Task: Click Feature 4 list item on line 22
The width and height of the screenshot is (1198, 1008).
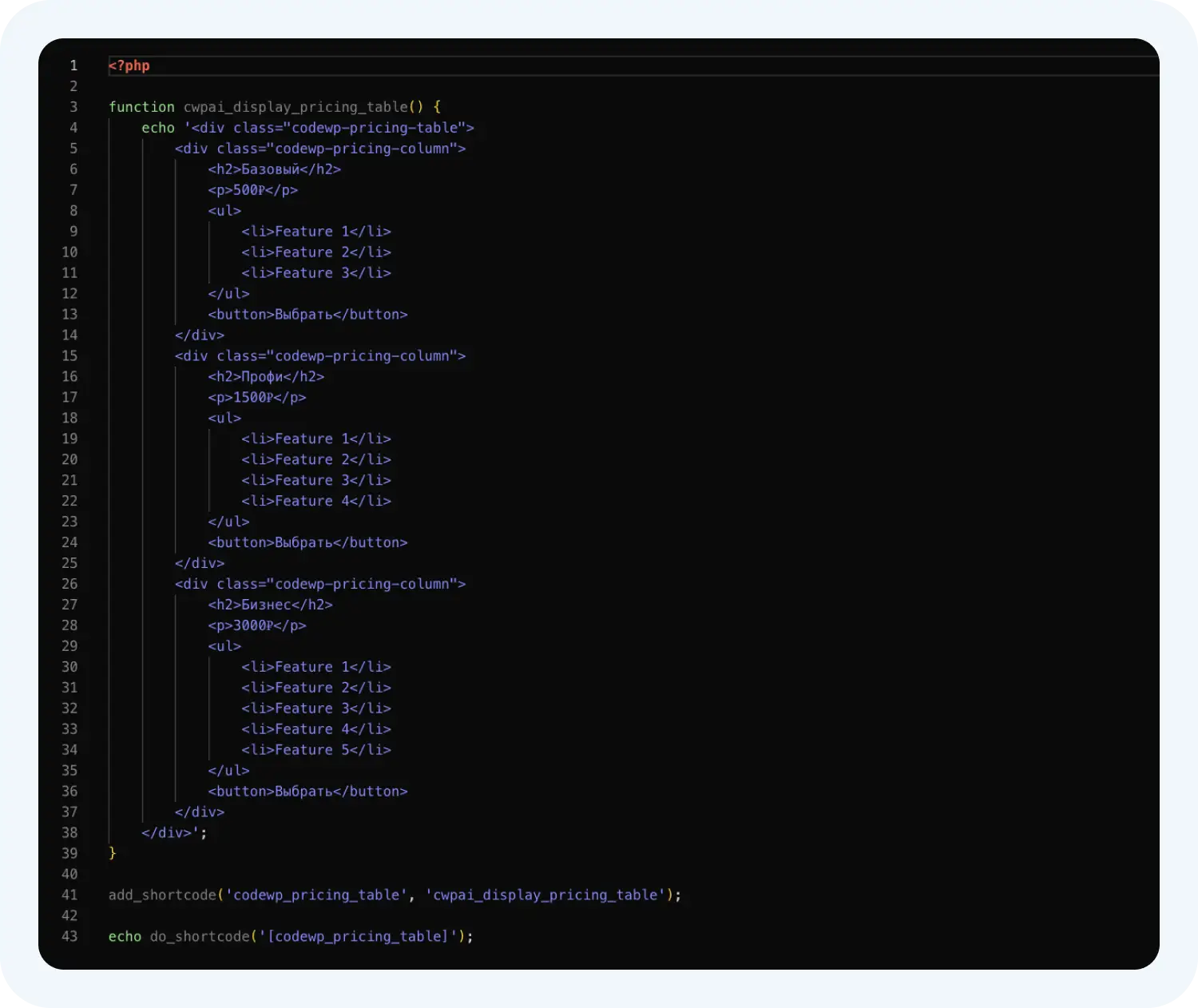Action: click(316, 502)
